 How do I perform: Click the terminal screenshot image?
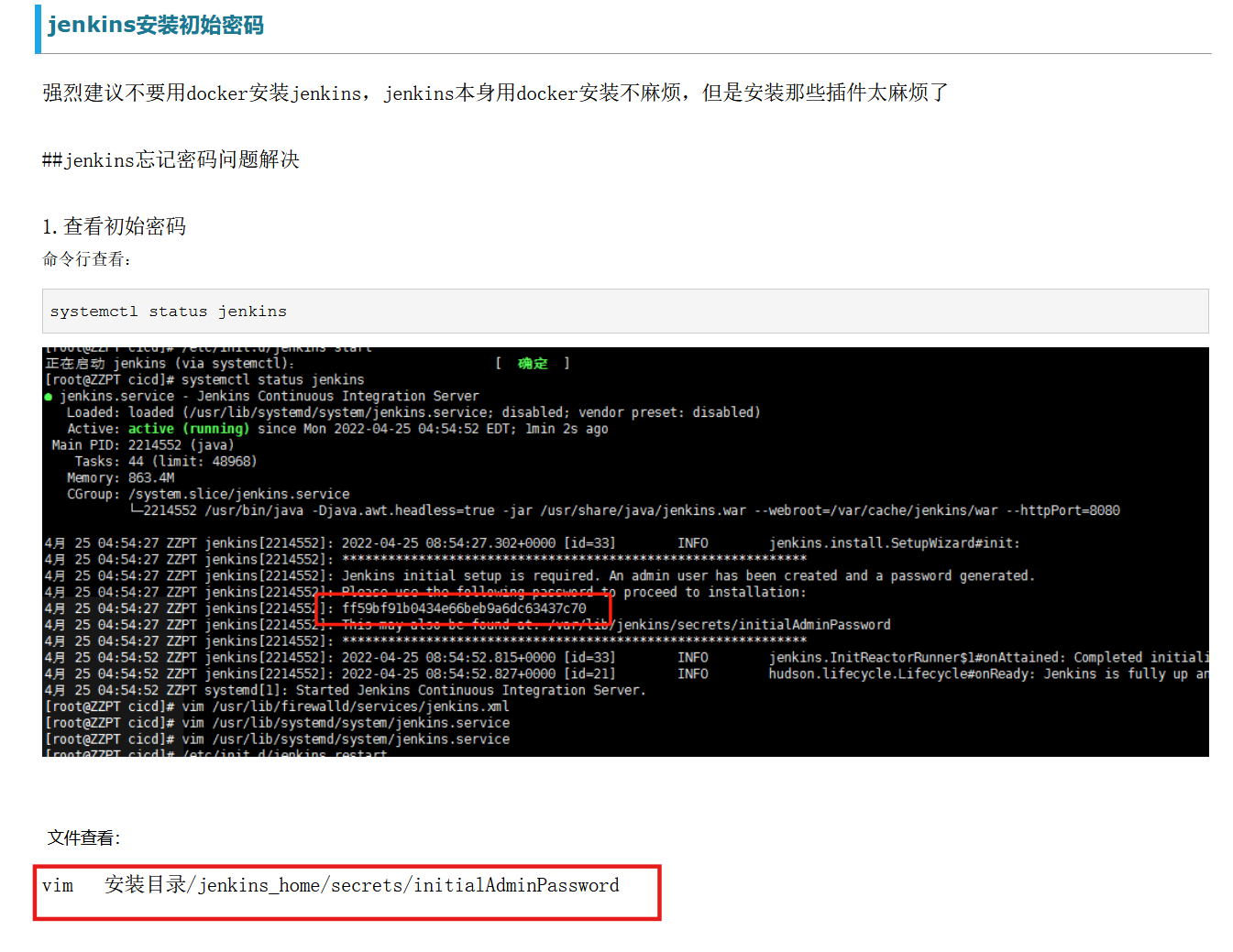click(x=625, y=552)
